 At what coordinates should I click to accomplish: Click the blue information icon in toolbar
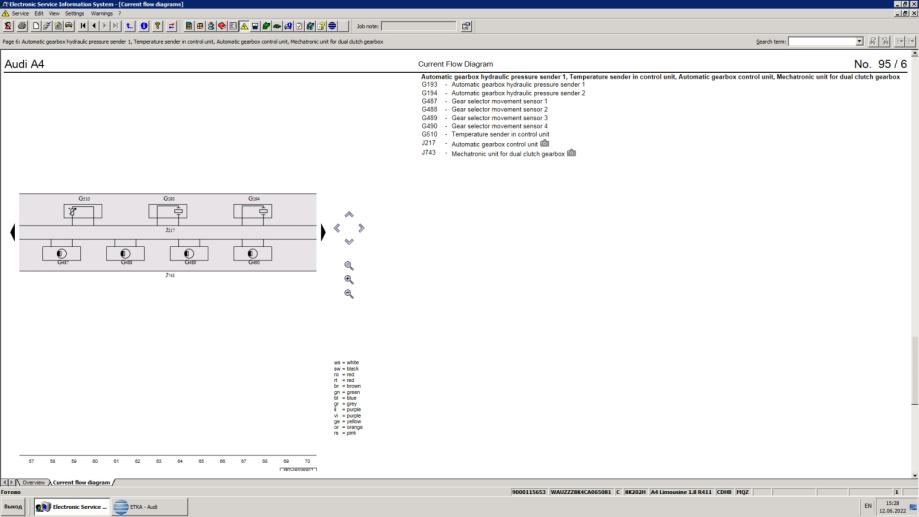[x=144, y=26]
